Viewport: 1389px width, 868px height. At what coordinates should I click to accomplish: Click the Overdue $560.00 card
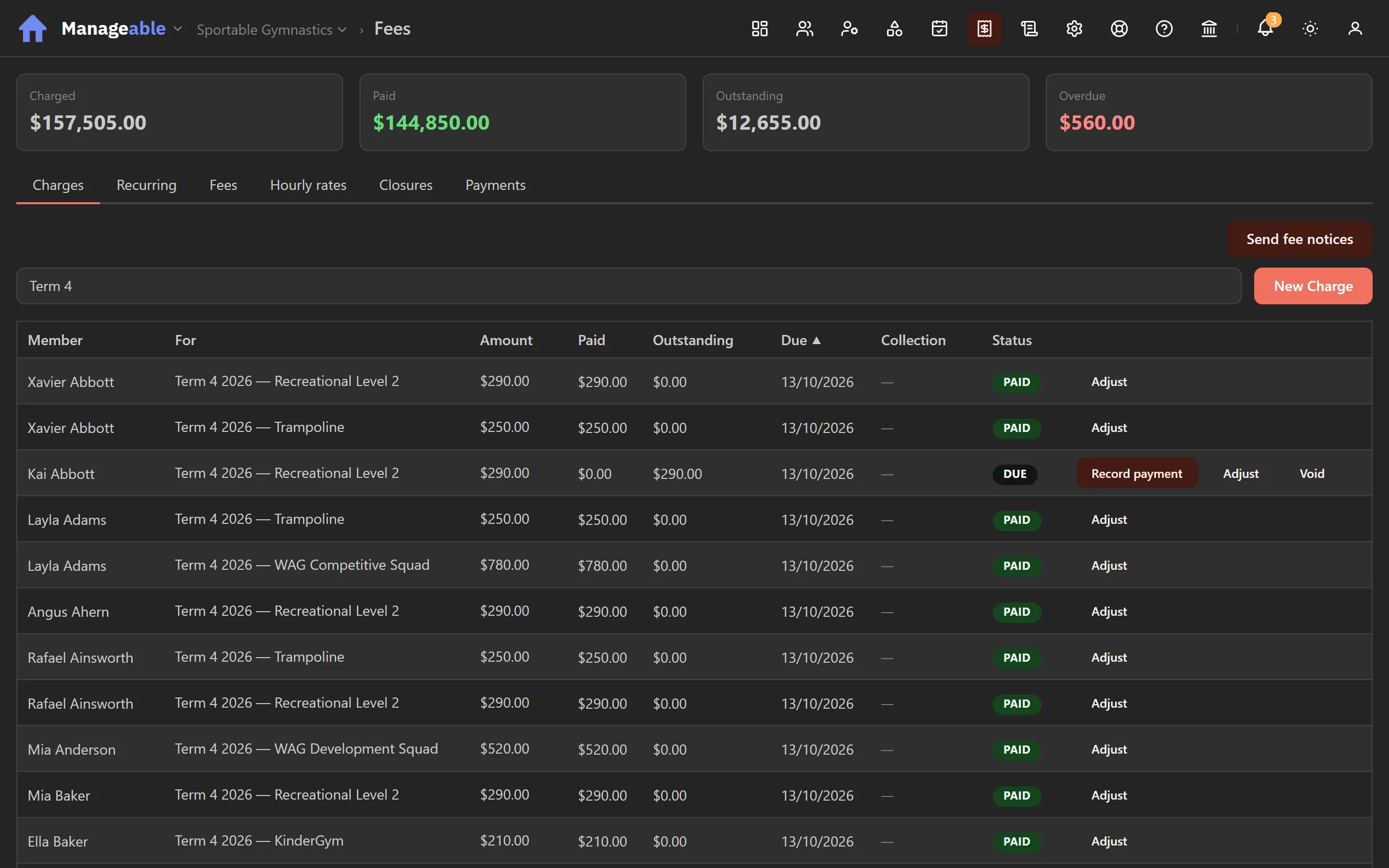1209,112
